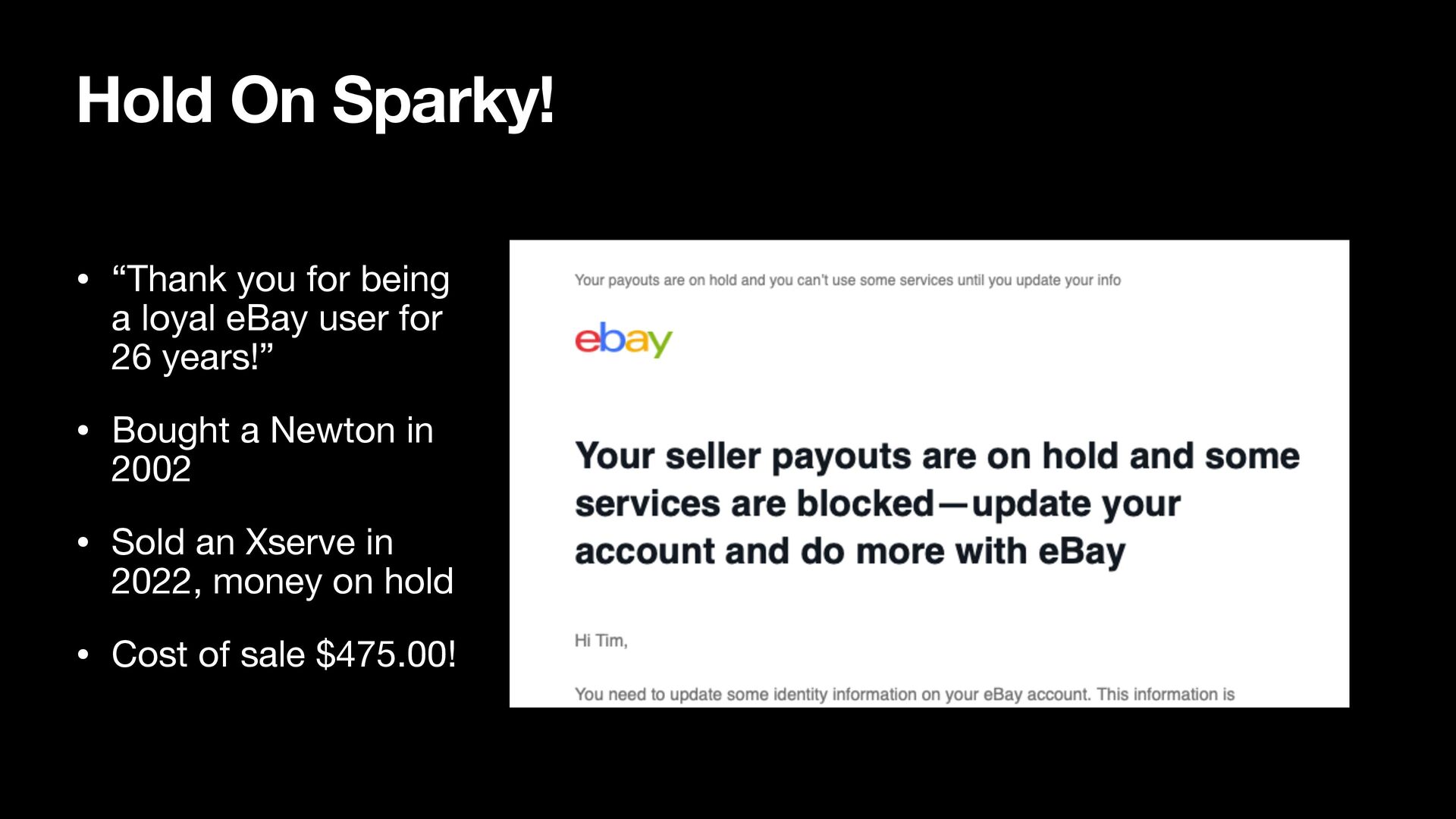Click the 'Sold an Xserve in 2022' bullet
1456x819 pixels.
252,543
